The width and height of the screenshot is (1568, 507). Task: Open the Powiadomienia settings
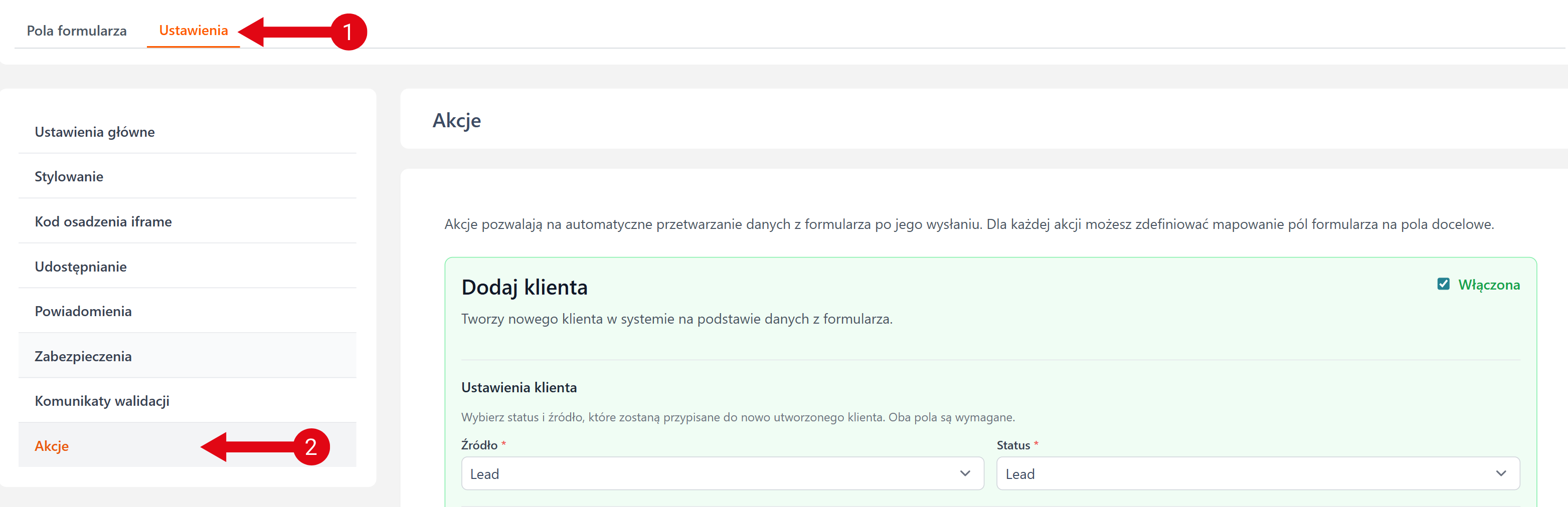83,311
